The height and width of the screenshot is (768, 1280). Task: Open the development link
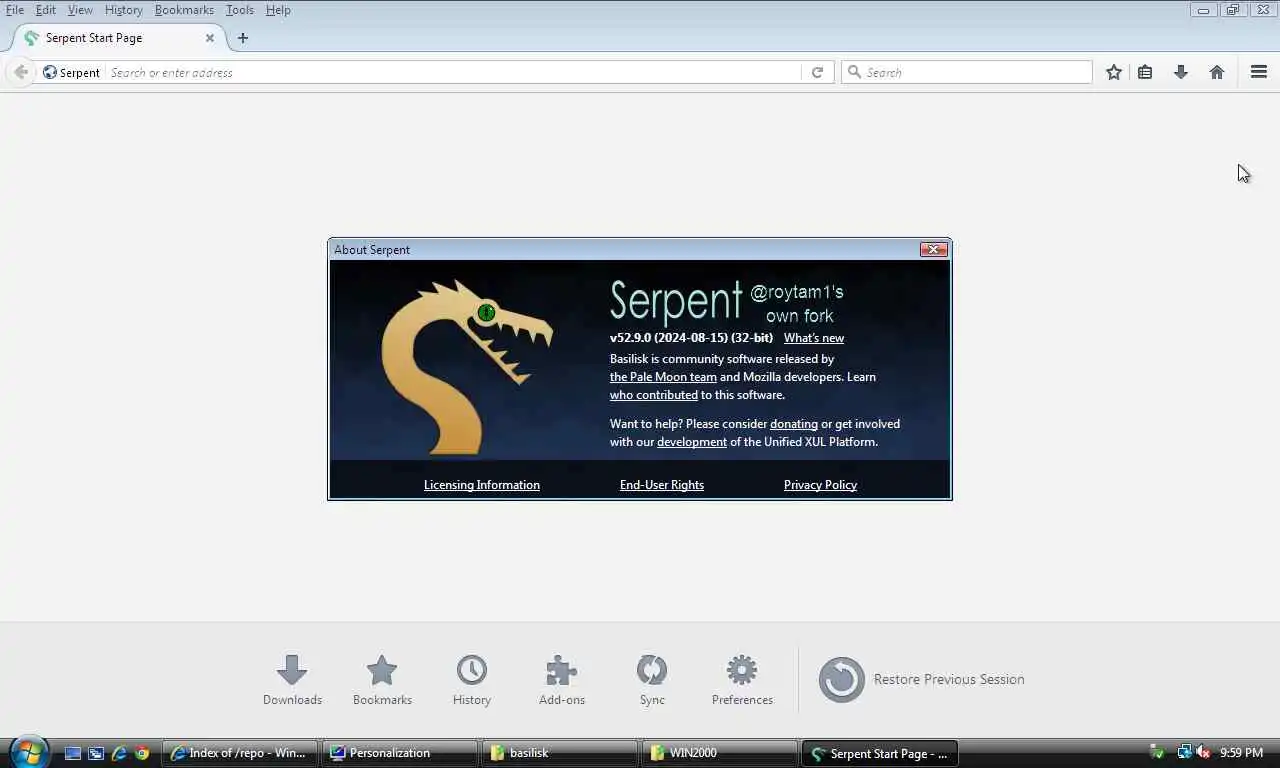pos(692,442)
